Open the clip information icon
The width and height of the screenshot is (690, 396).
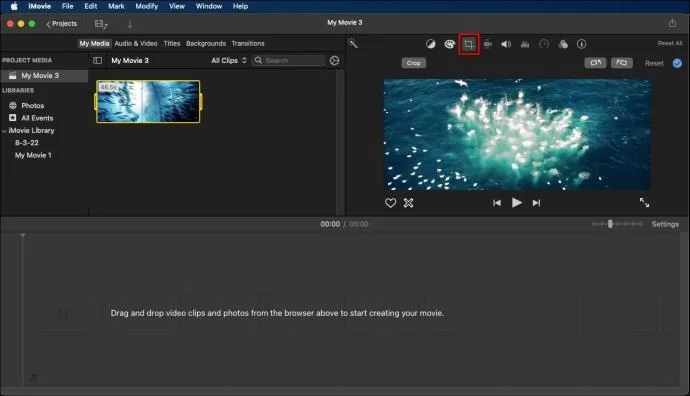581,44
